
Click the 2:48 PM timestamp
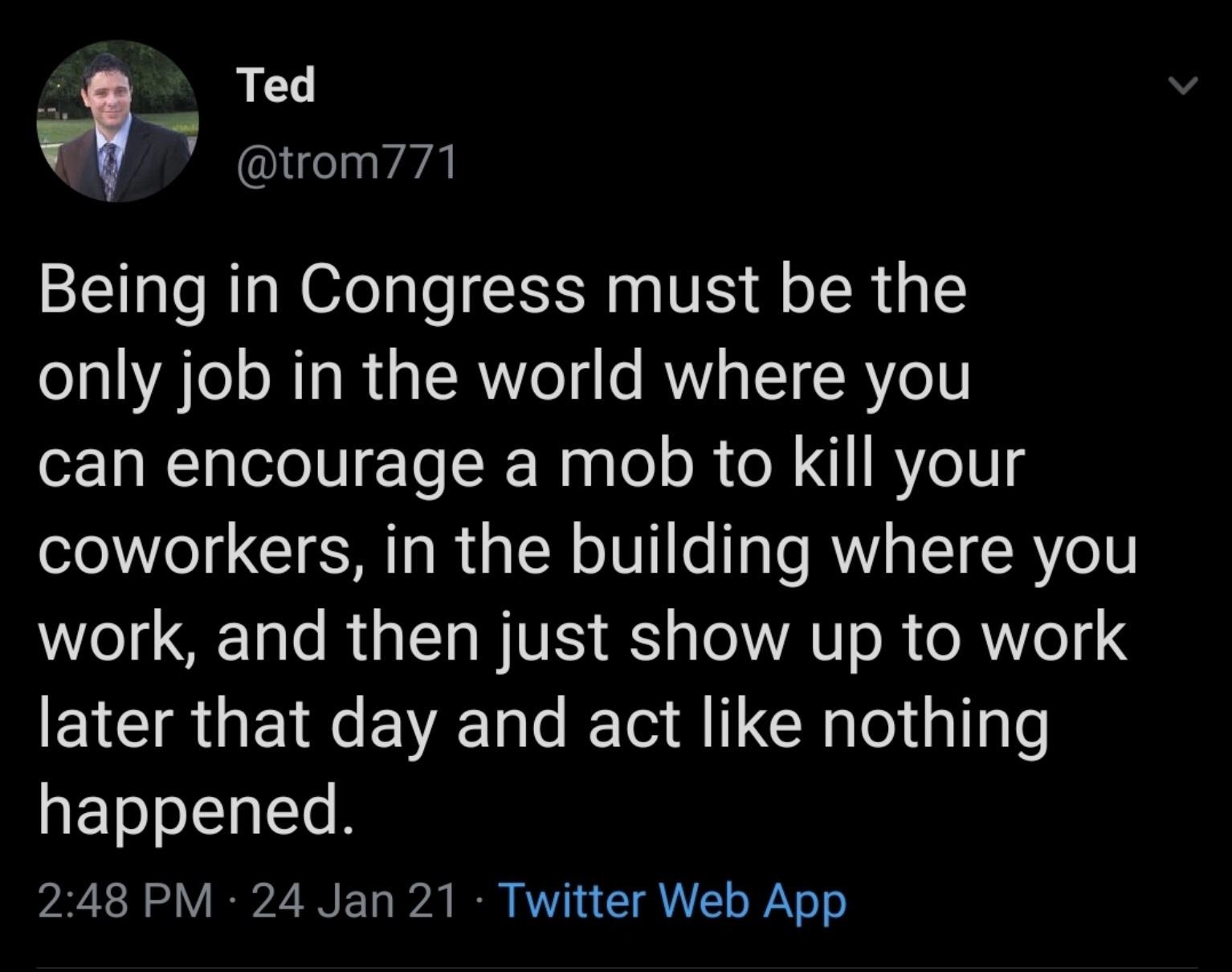pyautogui.click(x=125, y=900)
